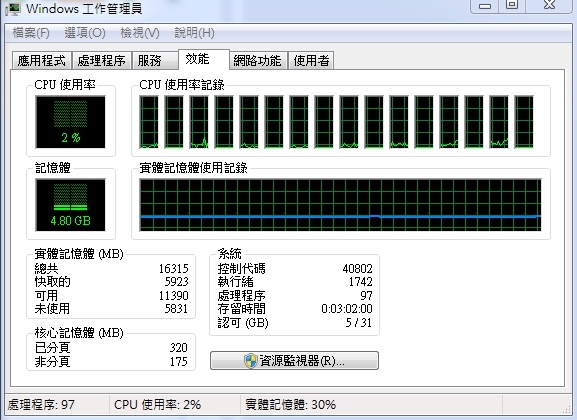
Task: Click 快取的 value 5923
Action: 176,282
